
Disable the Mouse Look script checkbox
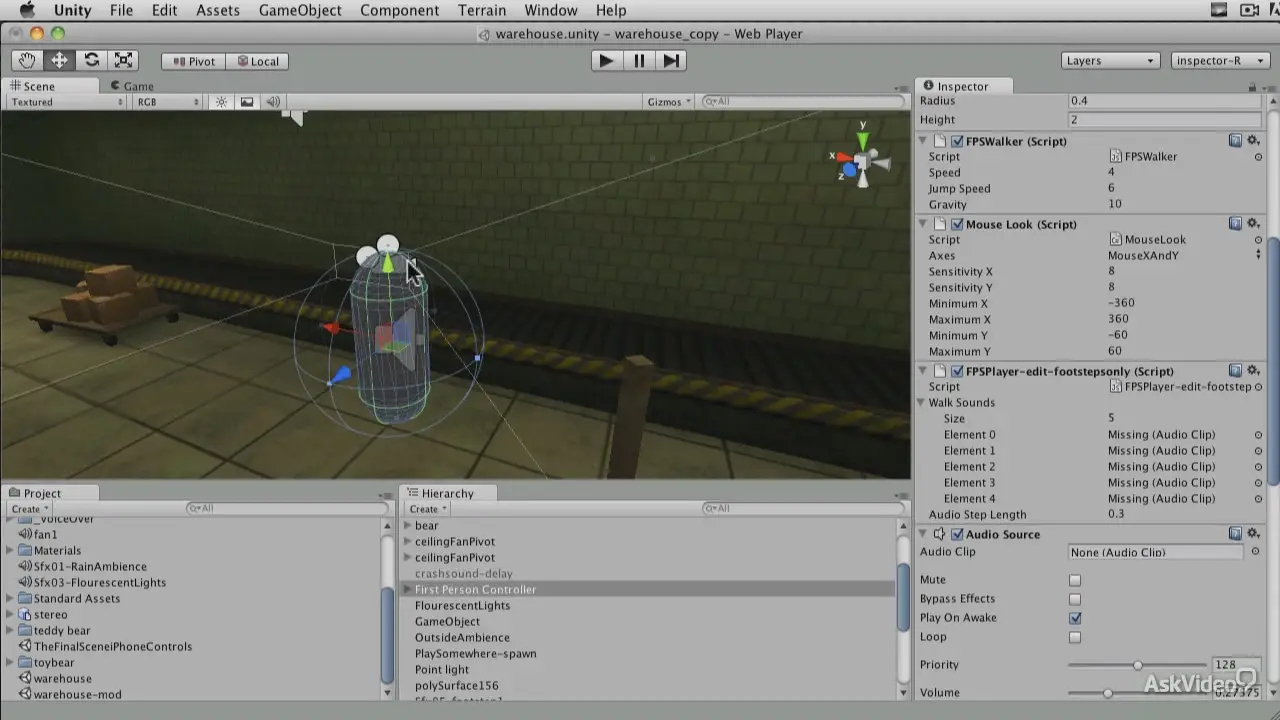coord(957,224)
